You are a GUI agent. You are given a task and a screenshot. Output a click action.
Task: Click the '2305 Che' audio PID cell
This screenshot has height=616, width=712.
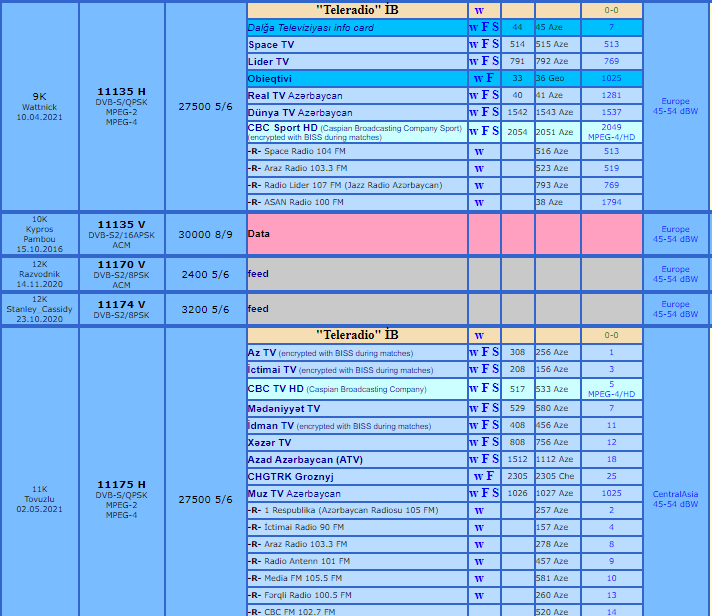point(558,476)
